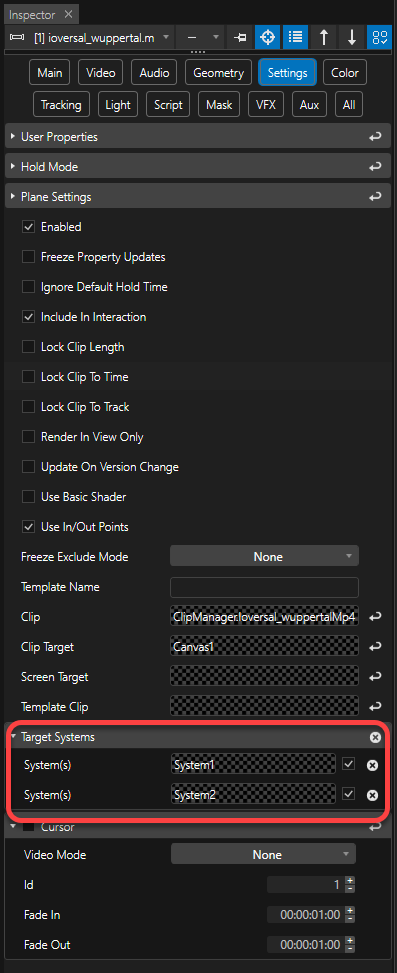Viewport: 397px width, 973px height.
Task: Enable Freeze Property Updates
Action: (x=29, y=257)
